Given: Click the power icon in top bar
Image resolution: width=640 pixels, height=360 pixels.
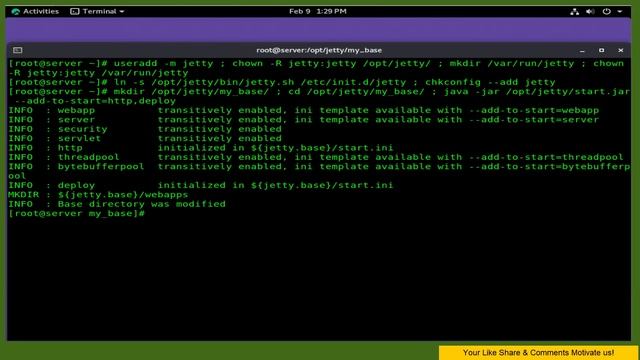Looking at the screenshot, I should [607, 11].
